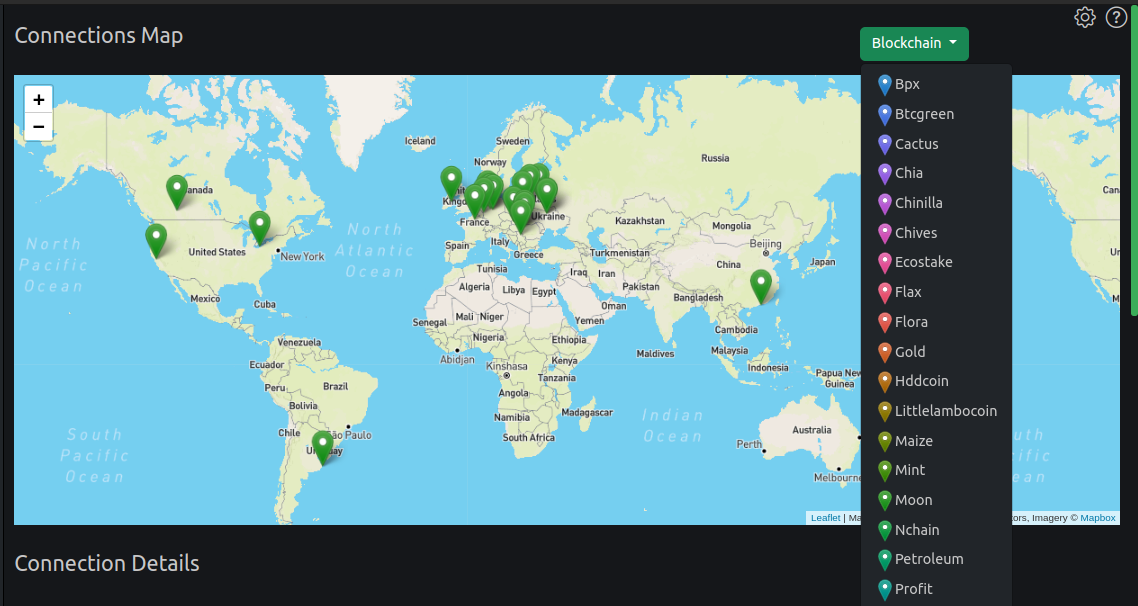Choose Flax from the blockchain list
This screenshot has height=606, width=1138.
[x=936, y=292]
